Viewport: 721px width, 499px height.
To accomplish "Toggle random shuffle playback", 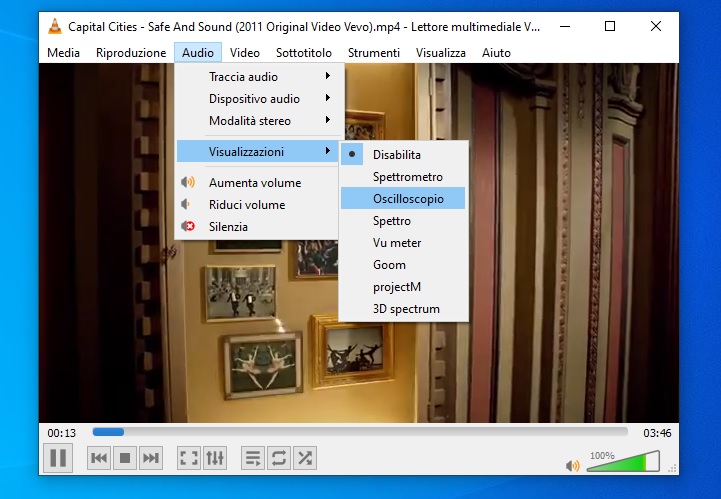I will pyautogui.click(x=305, y=458).
